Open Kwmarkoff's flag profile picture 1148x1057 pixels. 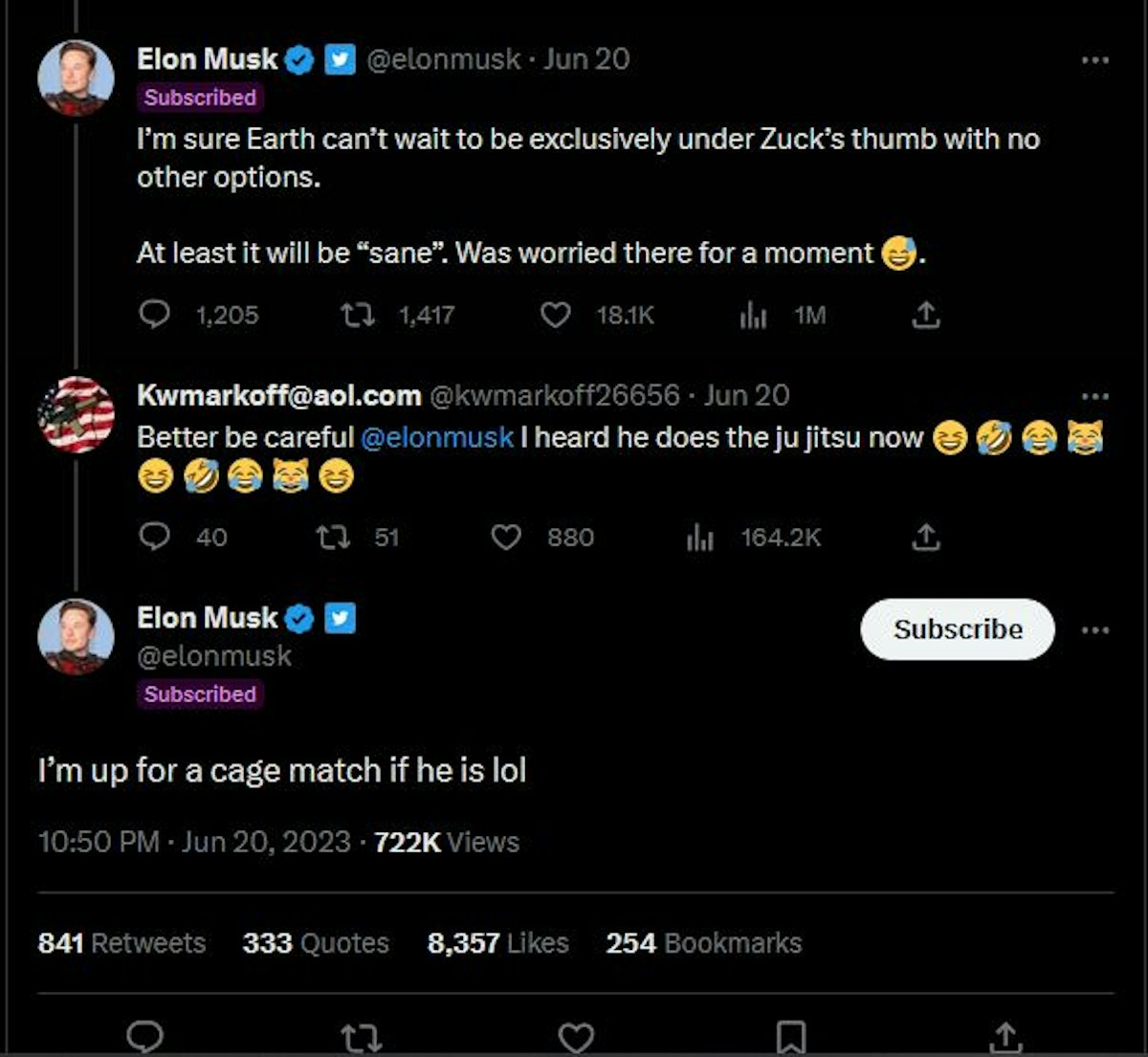point(76,414)
